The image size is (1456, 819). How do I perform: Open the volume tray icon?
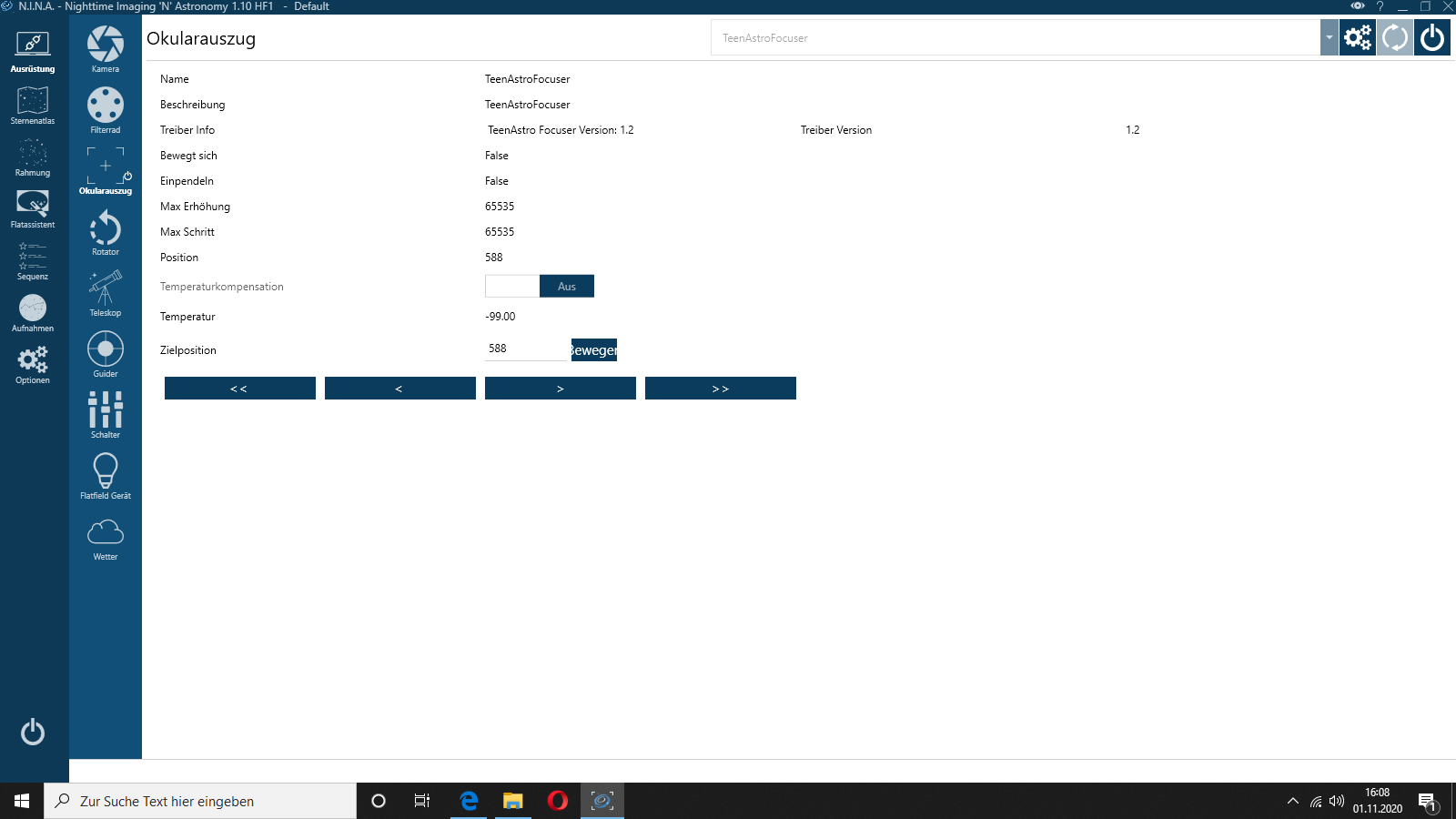pos(1337,801)
